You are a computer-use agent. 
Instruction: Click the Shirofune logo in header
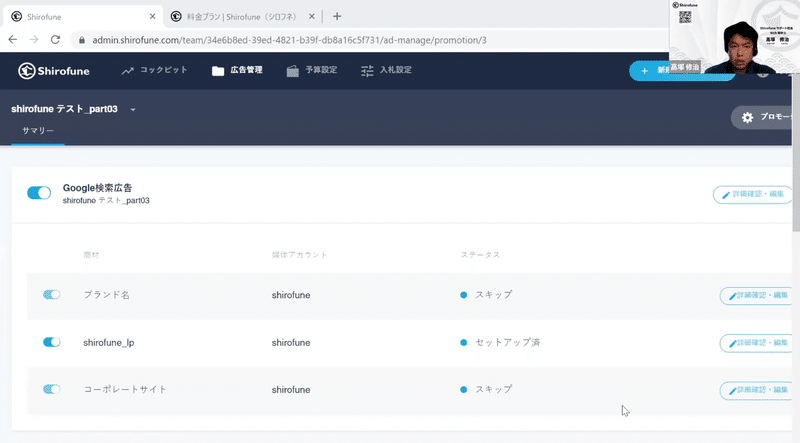coord(54,71)
